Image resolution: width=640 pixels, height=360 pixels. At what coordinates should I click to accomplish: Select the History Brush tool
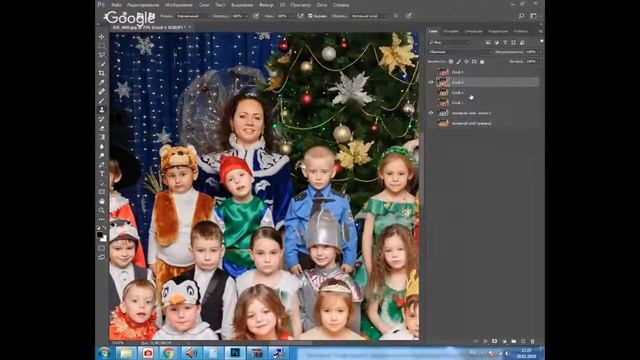click(101, 119)
